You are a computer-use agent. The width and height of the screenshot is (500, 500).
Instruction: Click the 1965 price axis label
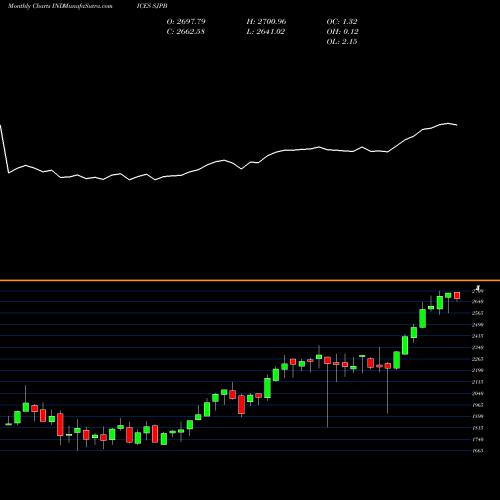478,405
